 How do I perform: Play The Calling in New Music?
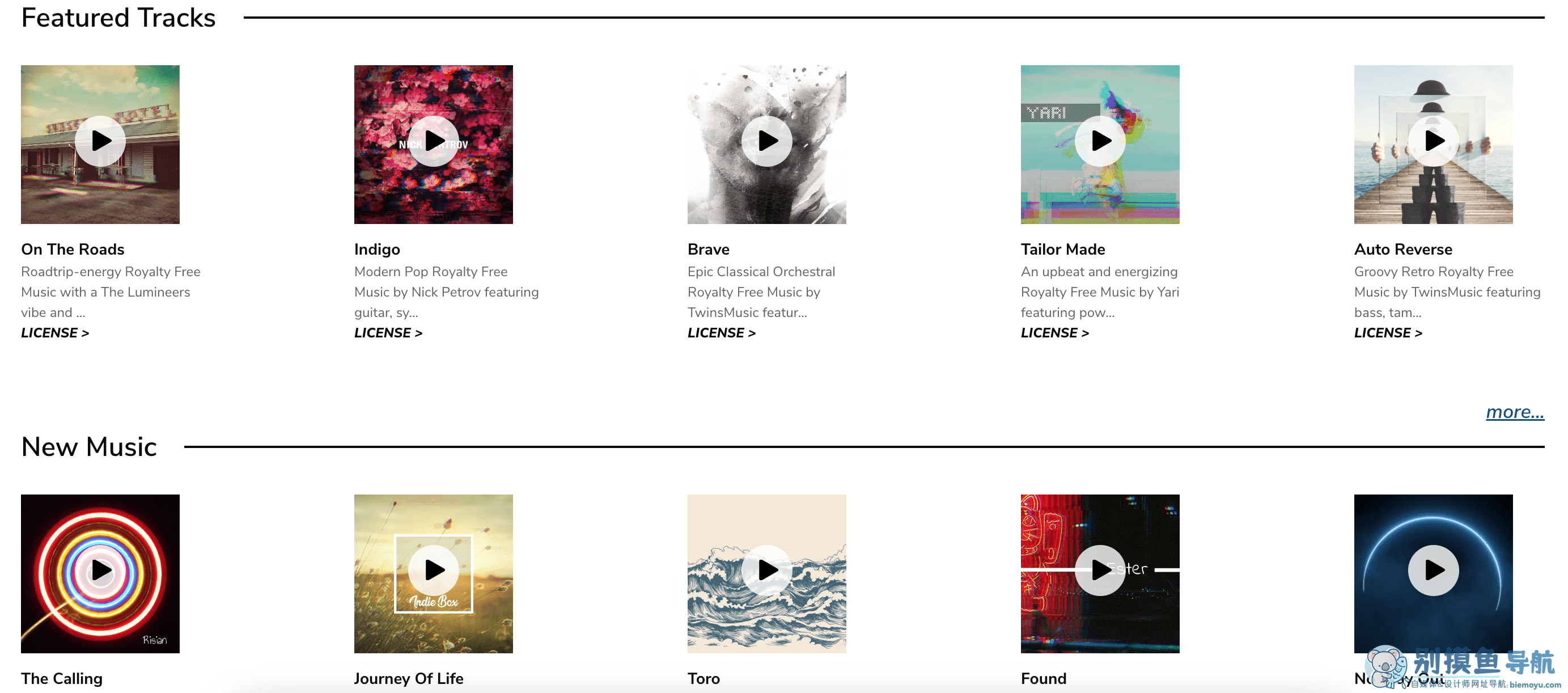100,571
